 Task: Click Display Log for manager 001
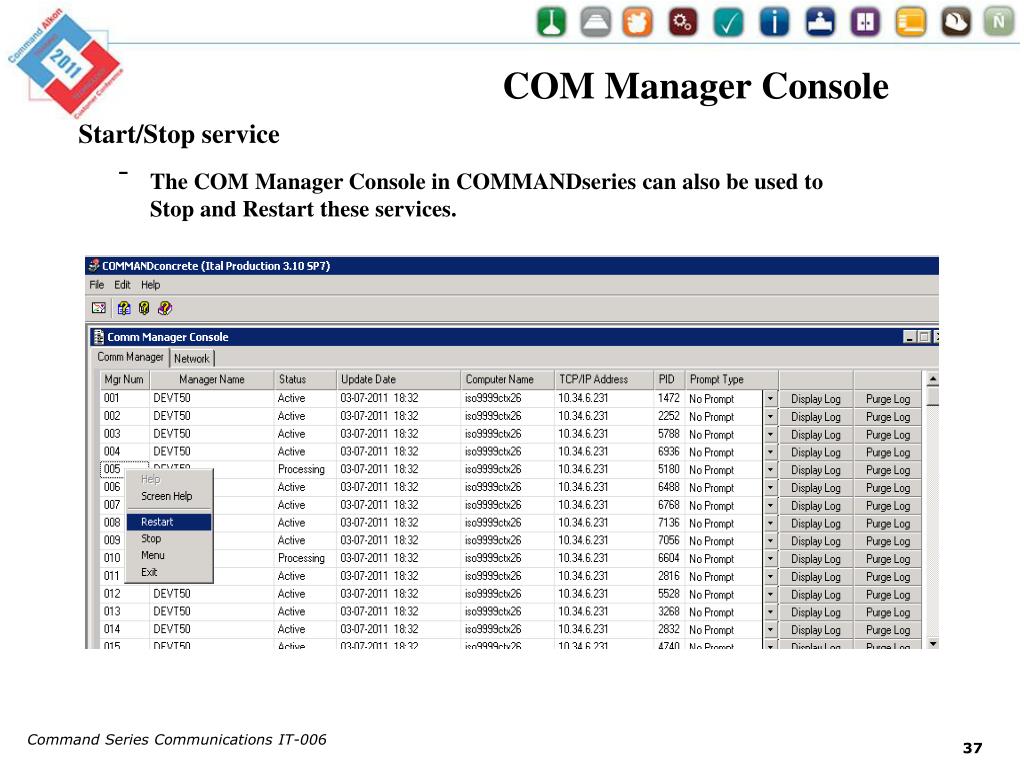pyautogui.click(x=816, y=398)
